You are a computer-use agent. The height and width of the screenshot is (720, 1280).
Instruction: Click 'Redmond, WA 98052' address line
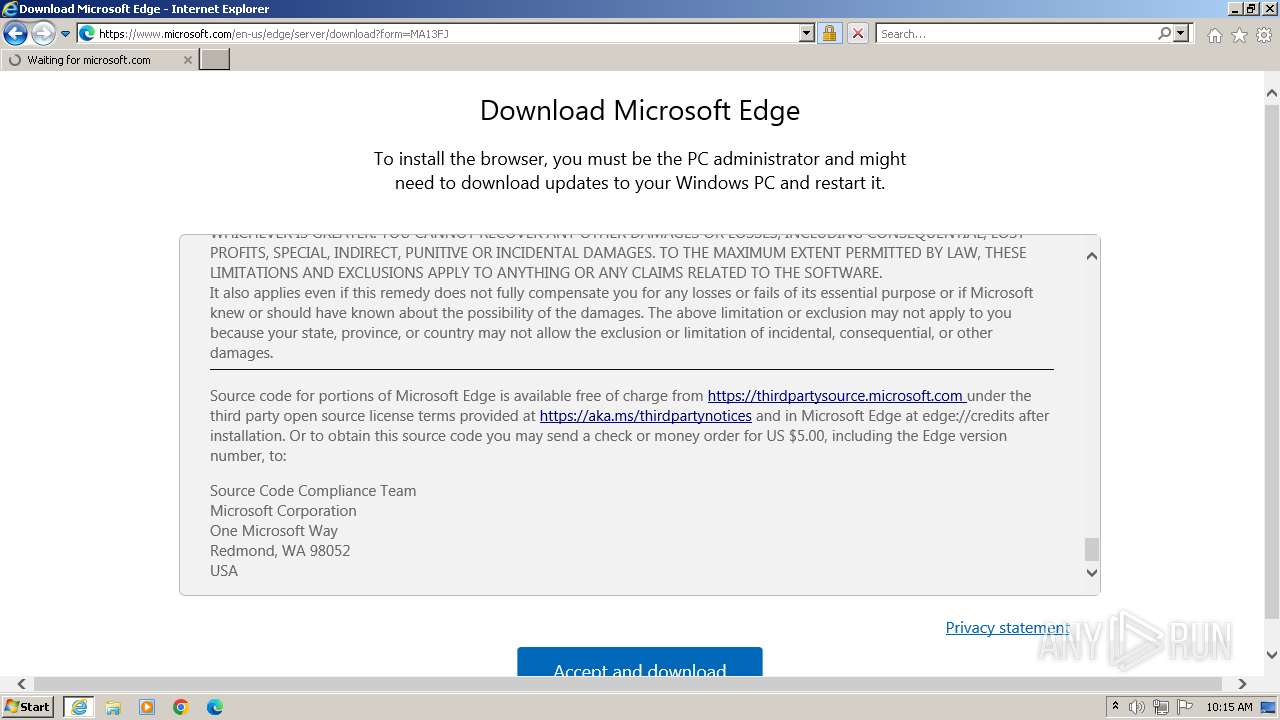tap(280, 551)
